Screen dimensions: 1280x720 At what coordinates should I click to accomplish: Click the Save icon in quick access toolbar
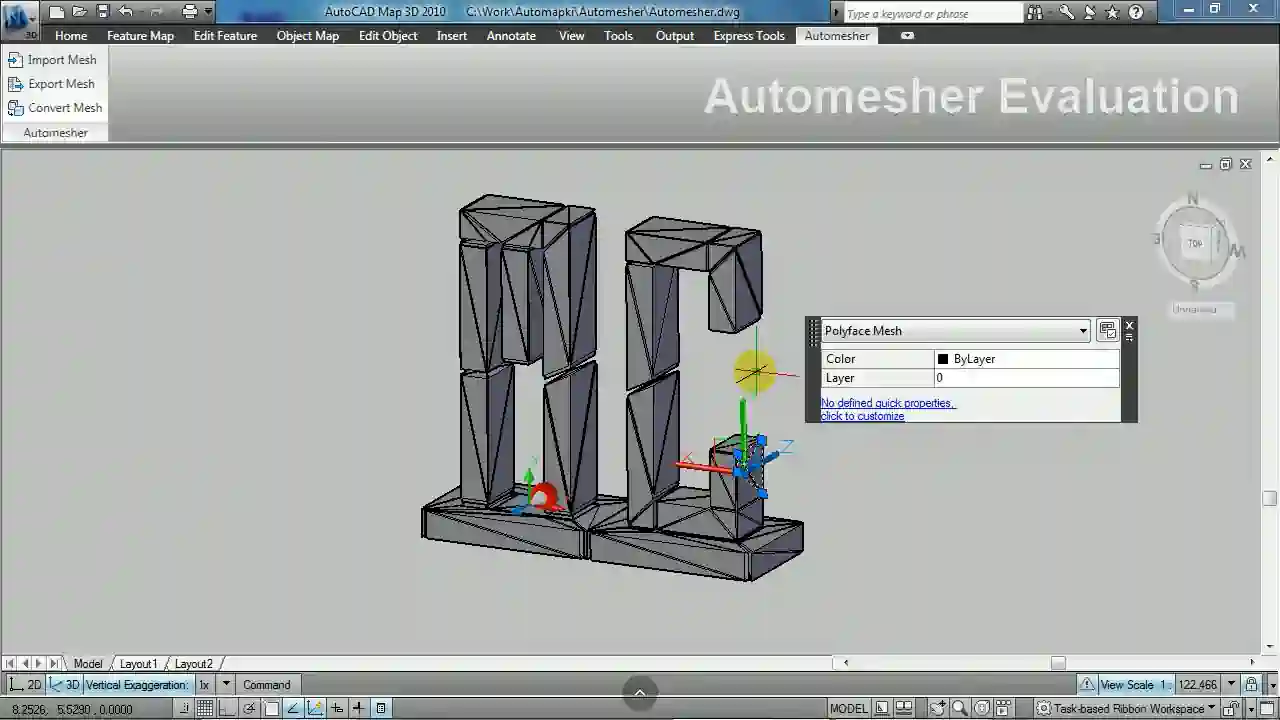(x=102, y=12)
